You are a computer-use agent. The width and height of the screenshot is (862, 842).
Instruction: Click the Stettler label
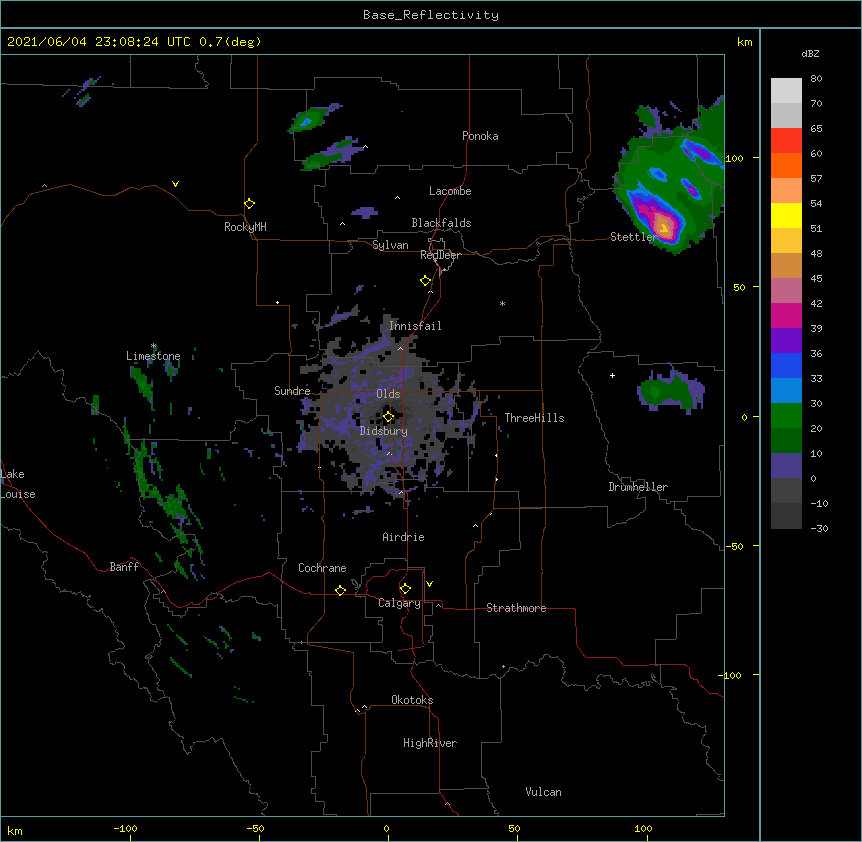[x=633, y=237]
